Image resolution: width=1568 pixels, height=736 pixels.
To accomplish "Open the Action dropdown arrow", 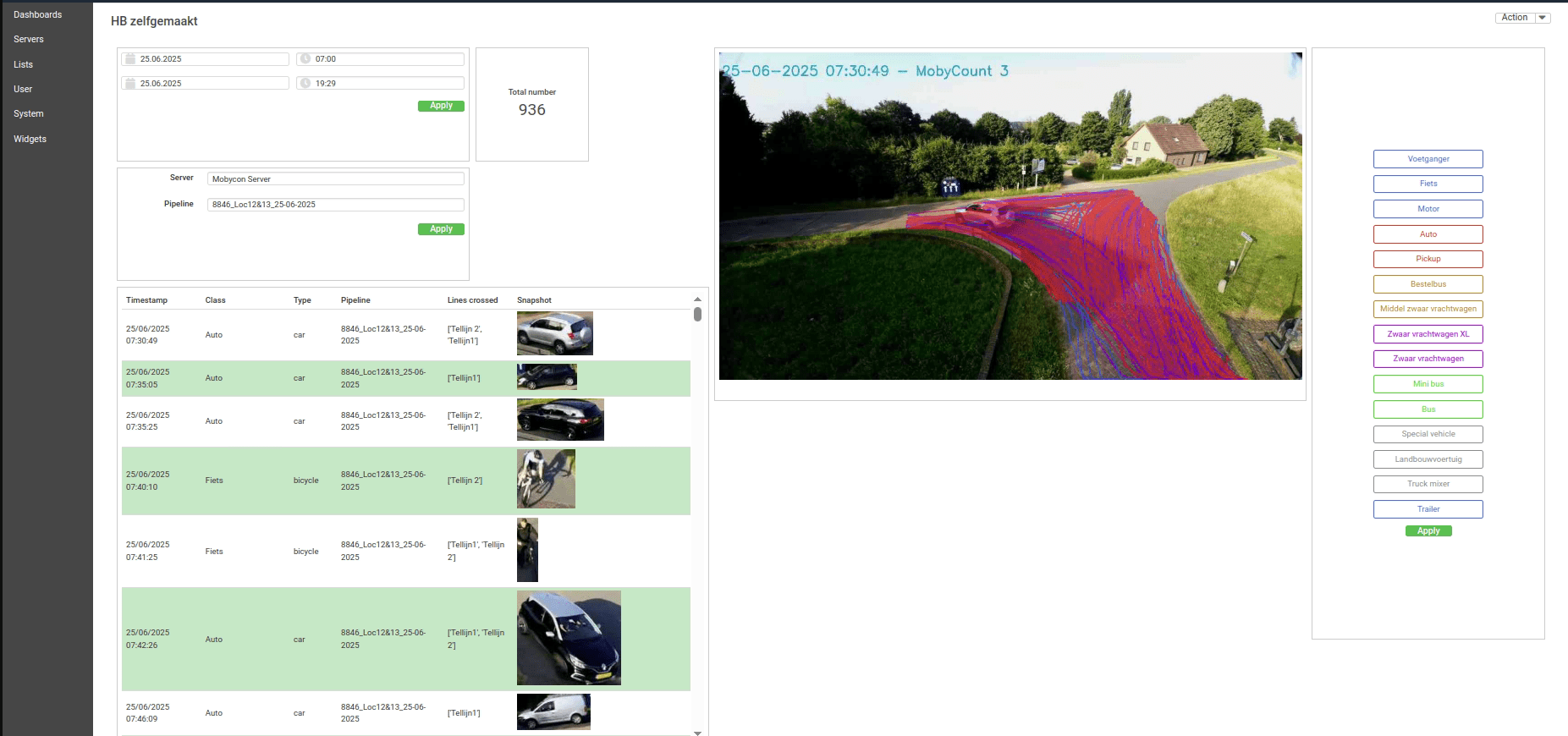I will click(1543, 18).
